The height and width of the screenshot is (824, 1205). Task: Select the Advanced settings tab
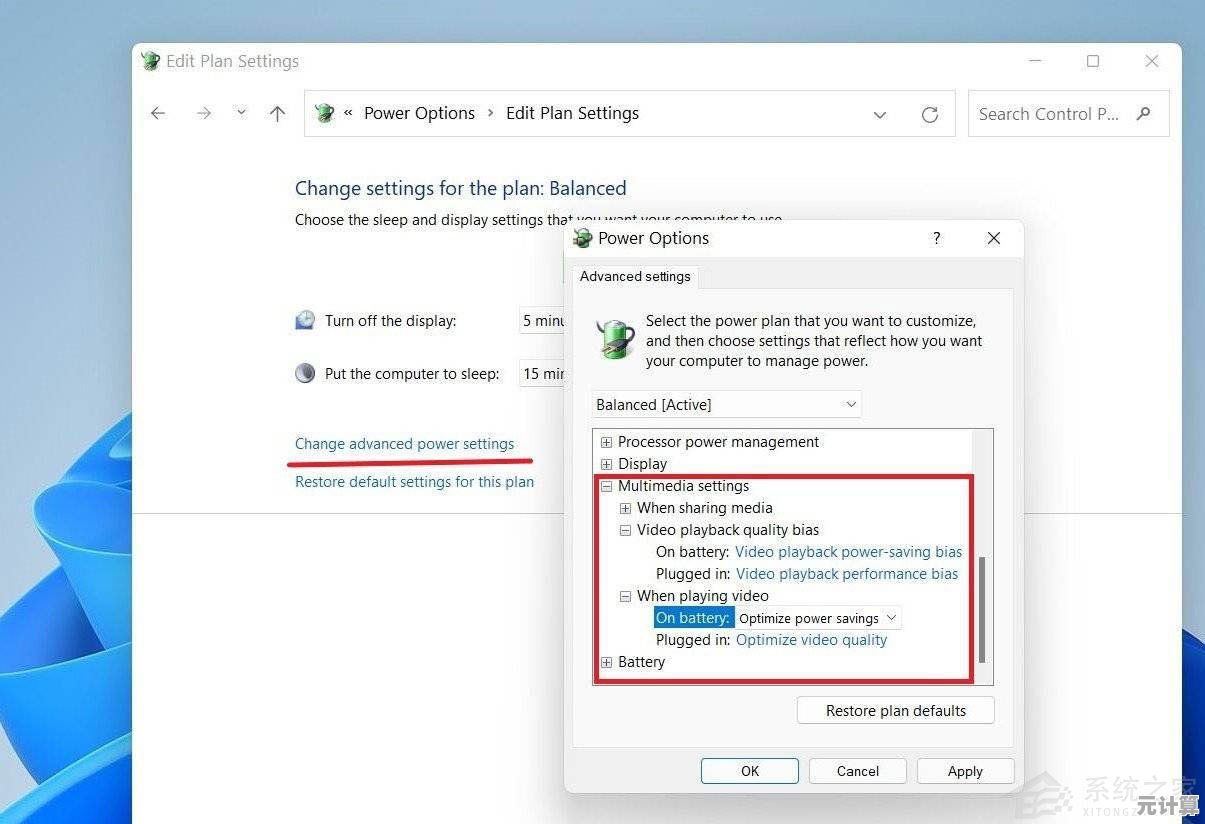[x=635, y=276]
